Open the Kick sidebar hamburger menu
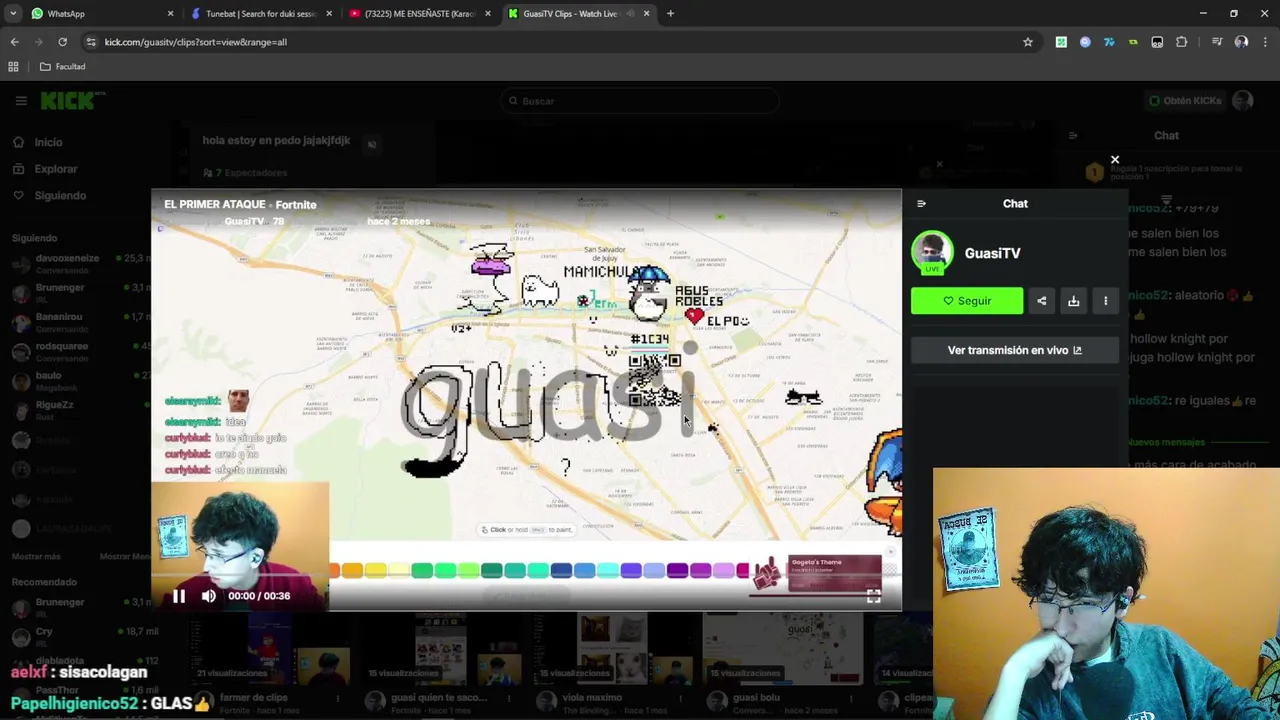 21,101
